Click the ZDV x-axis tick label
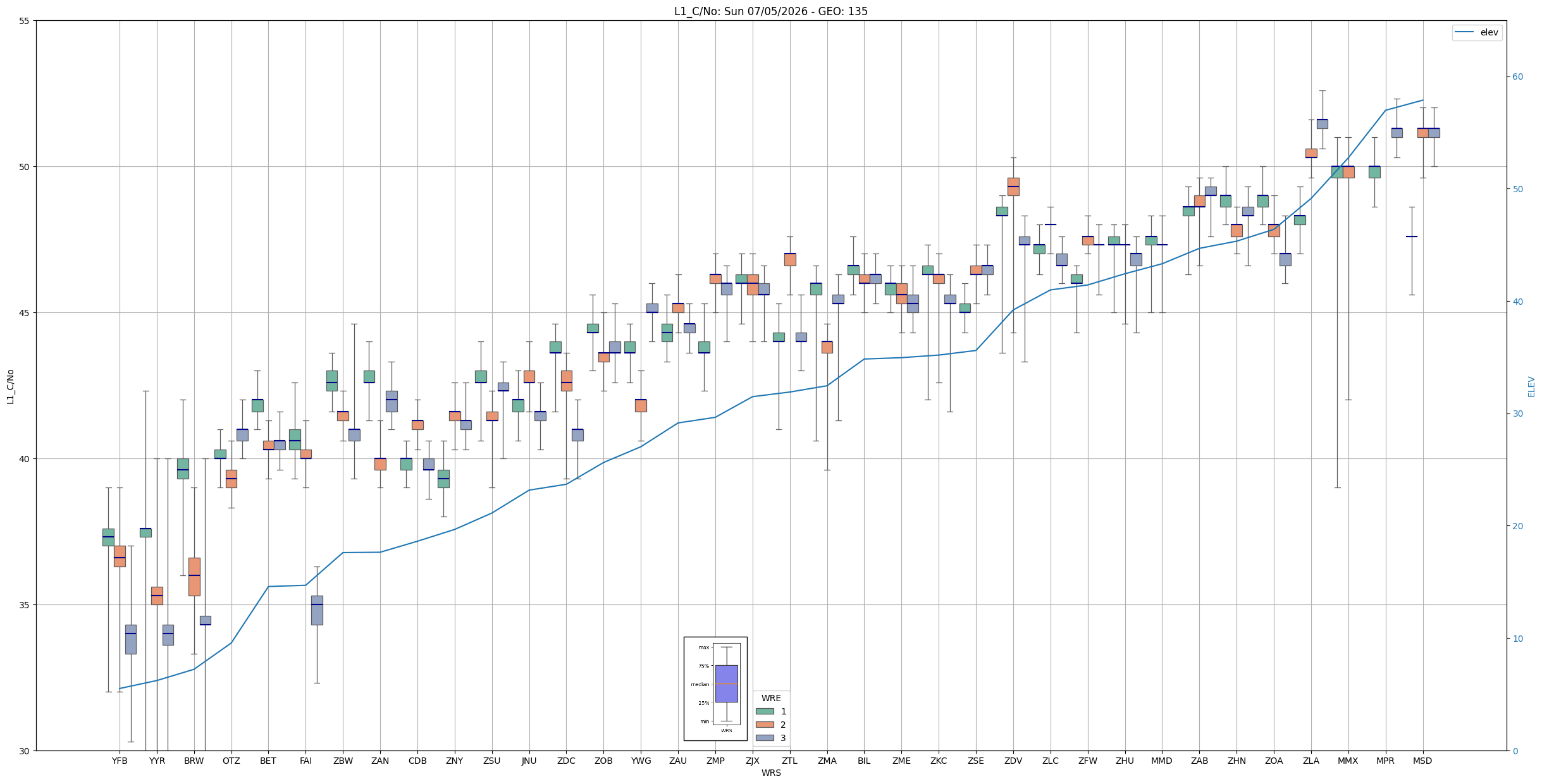Viewport: 1542px width, 784px height. coord(1013,761)
